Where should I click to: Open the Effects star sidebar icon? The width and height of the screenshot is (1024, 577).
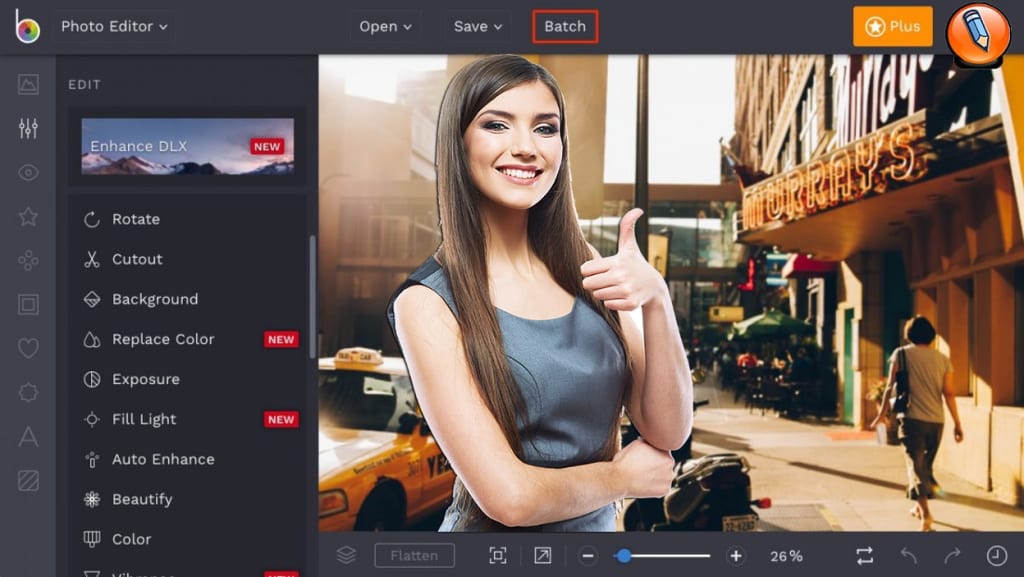pos(28,216)
